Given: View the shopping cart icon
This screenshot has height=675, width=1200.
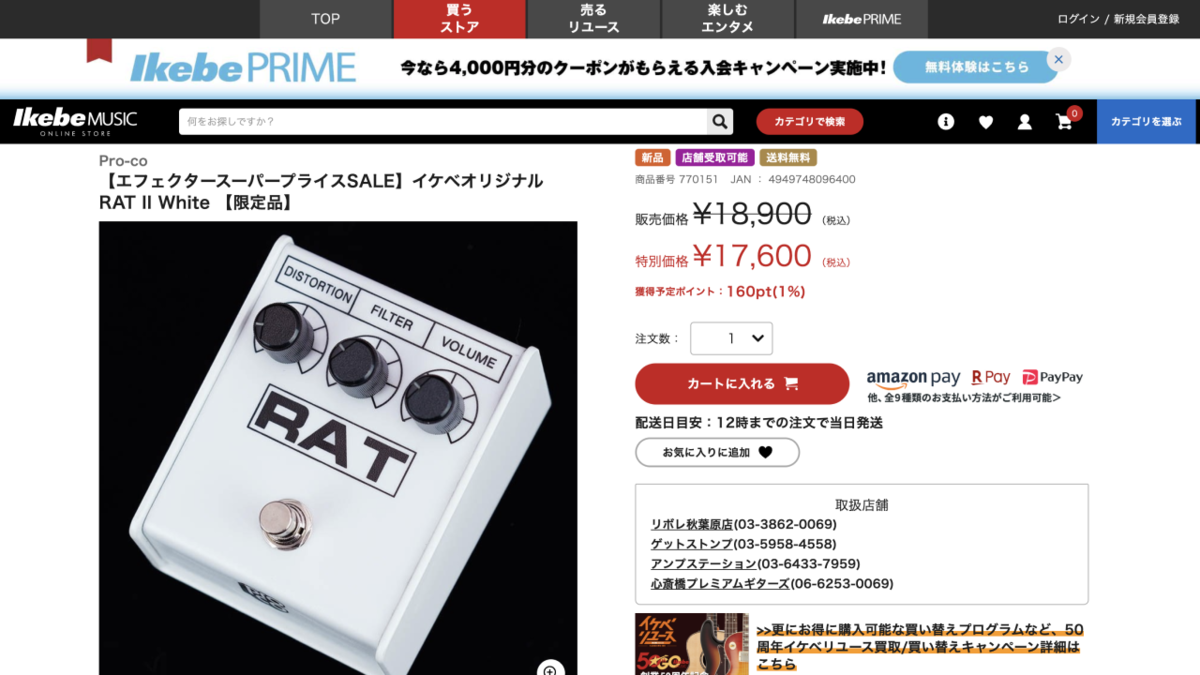Looking at the screenshot, I should point(1064,122).
